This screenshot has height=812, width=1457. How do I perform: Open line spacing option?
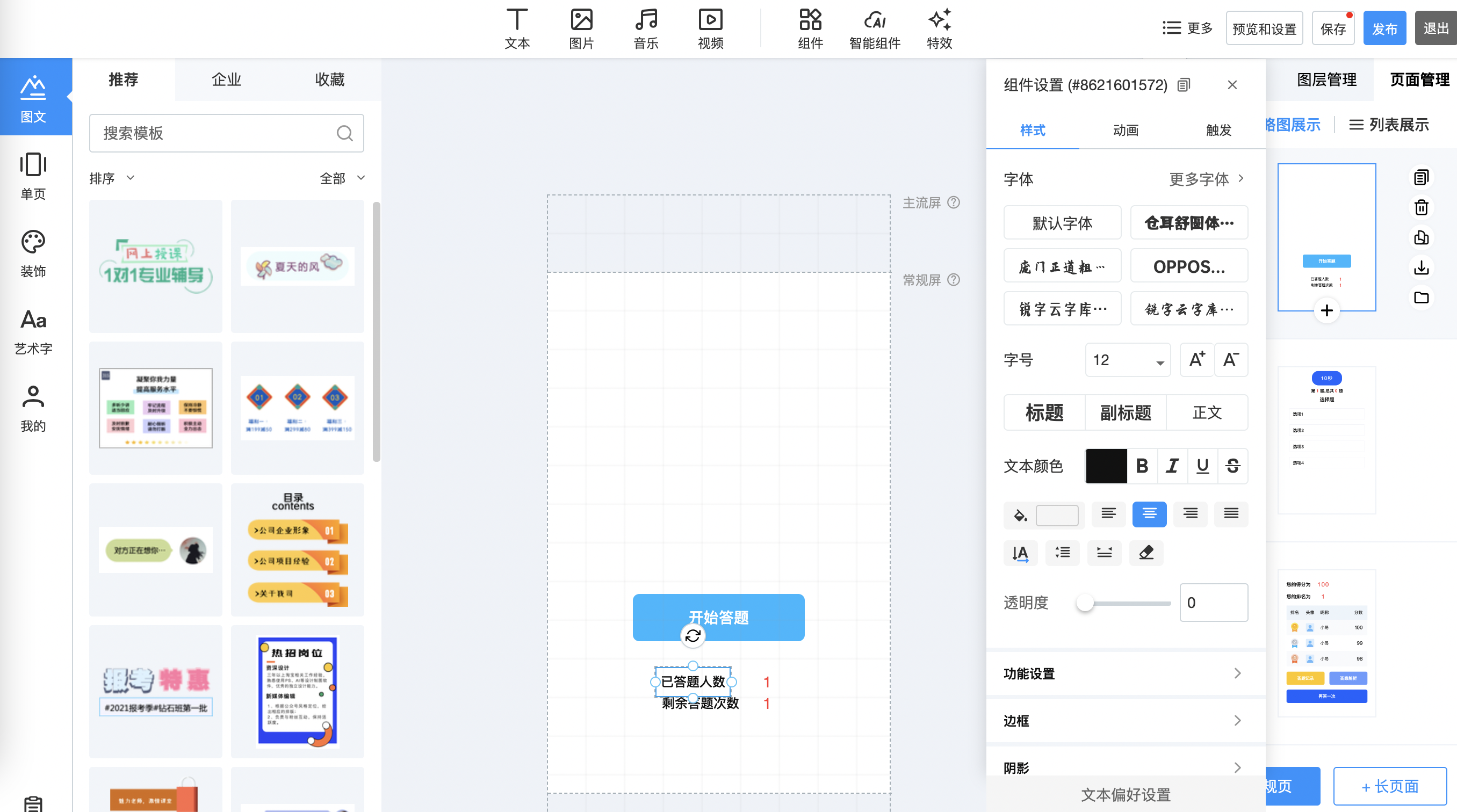click(1062, 553)
